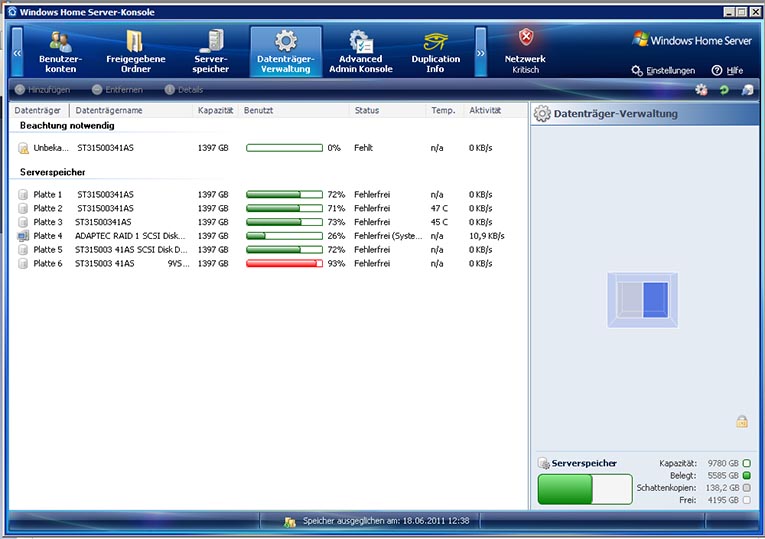
Task: Click the blue disk layout thumbnail
Action: 643,299
